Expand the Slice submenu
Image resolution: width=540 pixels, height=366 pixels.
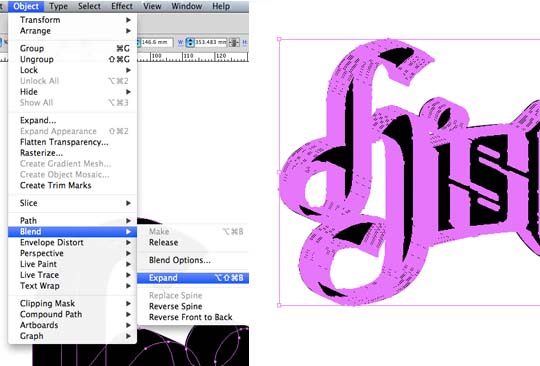point(72,203)
